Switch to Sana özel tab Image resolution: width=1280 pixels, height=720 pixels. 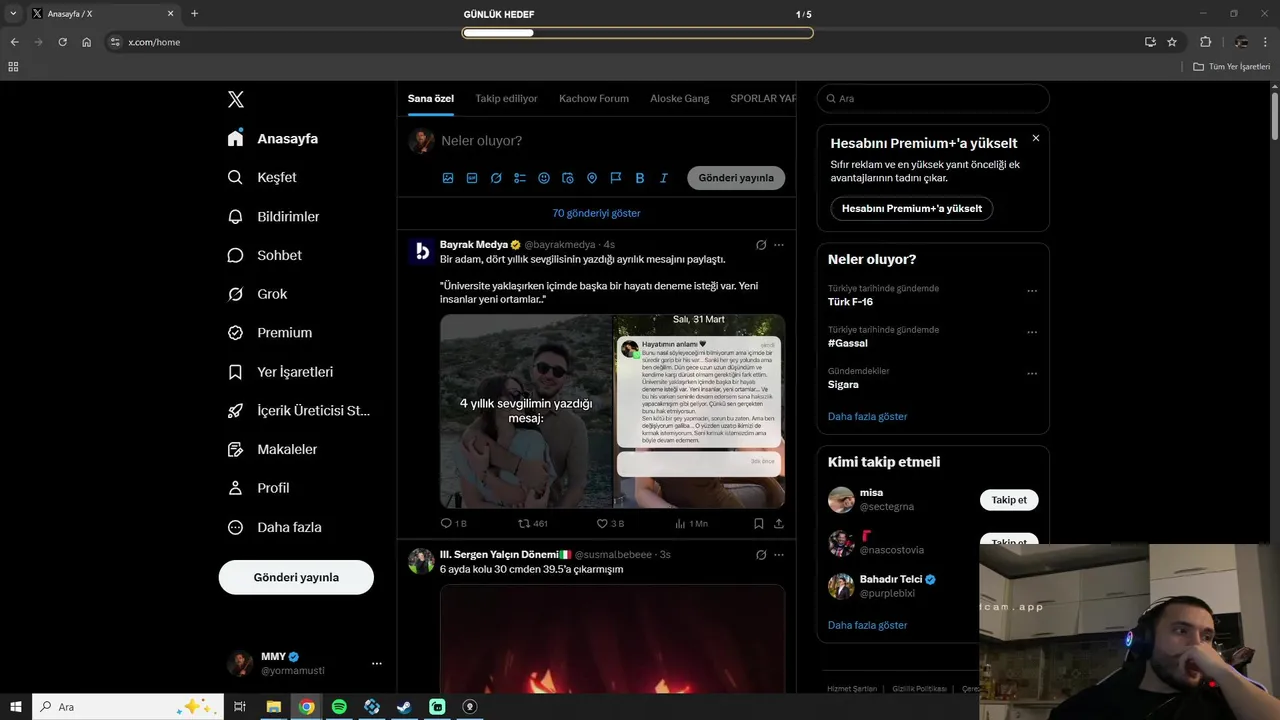click(x=431, y=98)
